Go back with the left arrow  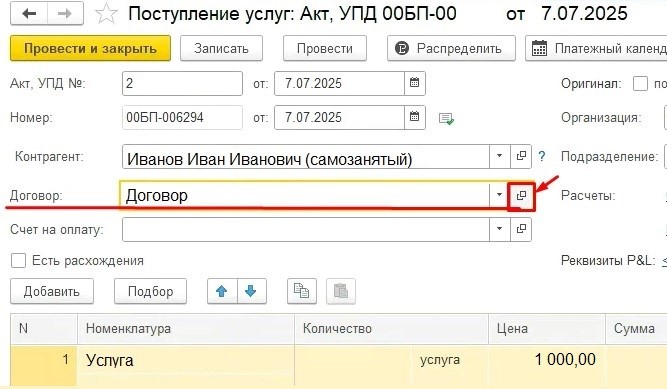tap(29, 14)
